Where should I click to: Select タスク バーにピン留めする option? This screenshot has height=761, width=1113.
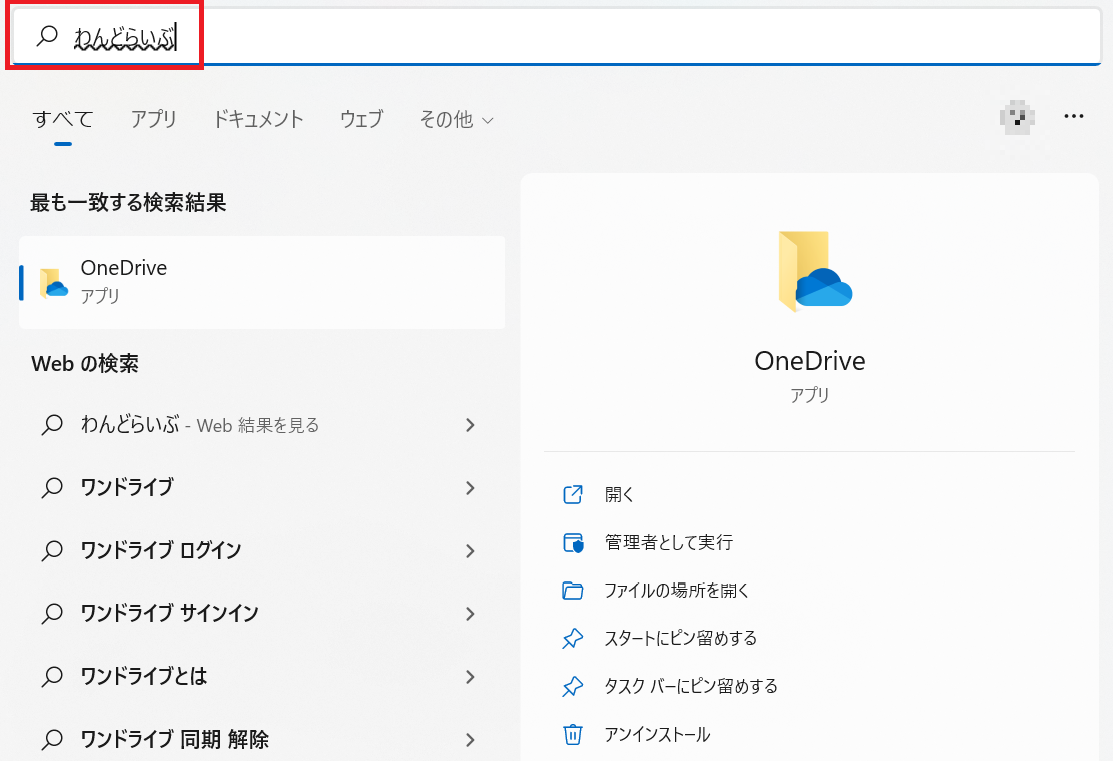[690, 686]
